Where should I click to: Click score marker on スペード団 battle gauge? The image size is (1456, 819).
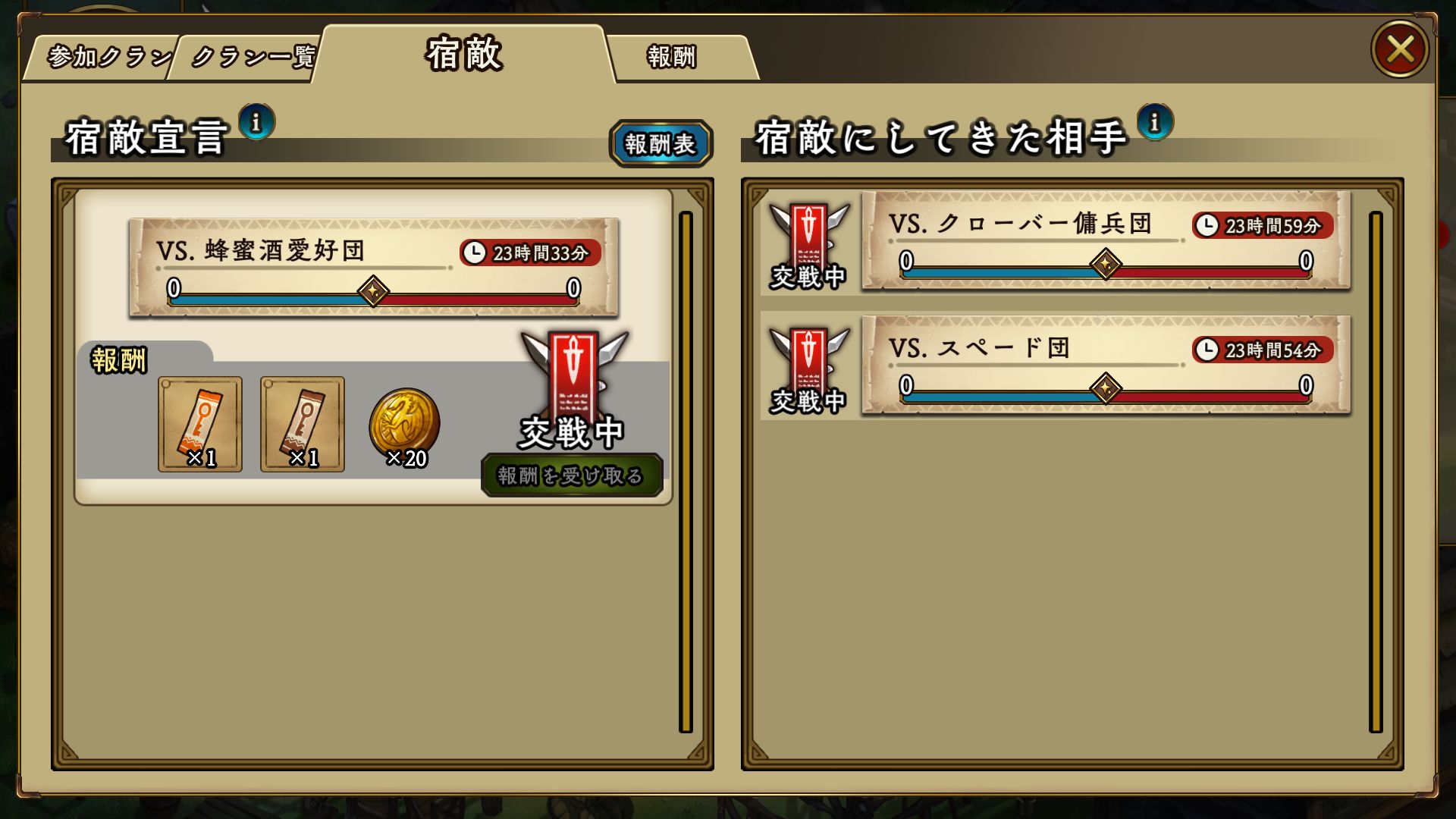pyautogui.click(x=1106, y=388)
